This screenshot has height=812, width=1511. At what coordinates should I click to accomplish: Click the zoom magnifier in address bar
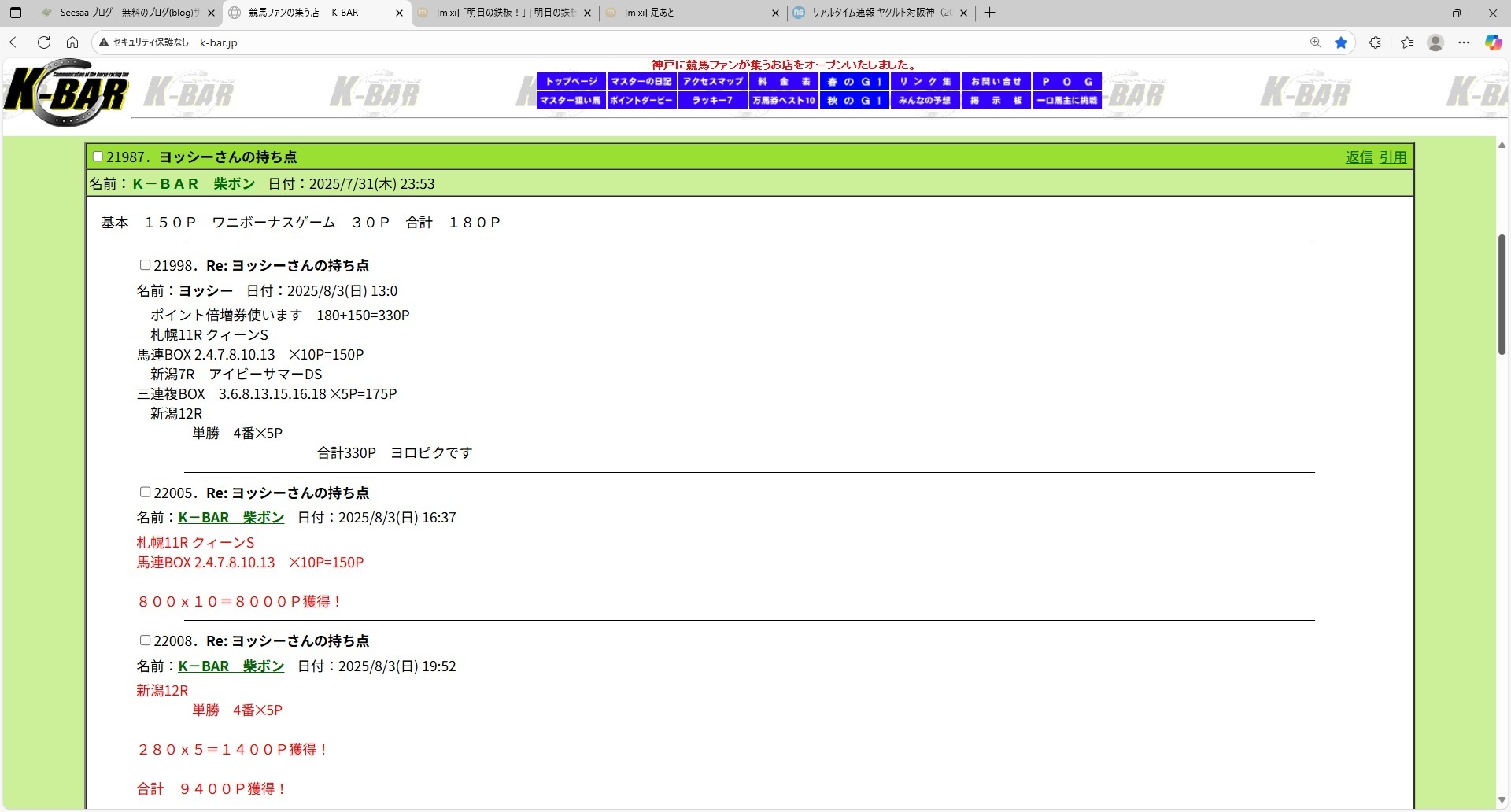point(1315,42)
